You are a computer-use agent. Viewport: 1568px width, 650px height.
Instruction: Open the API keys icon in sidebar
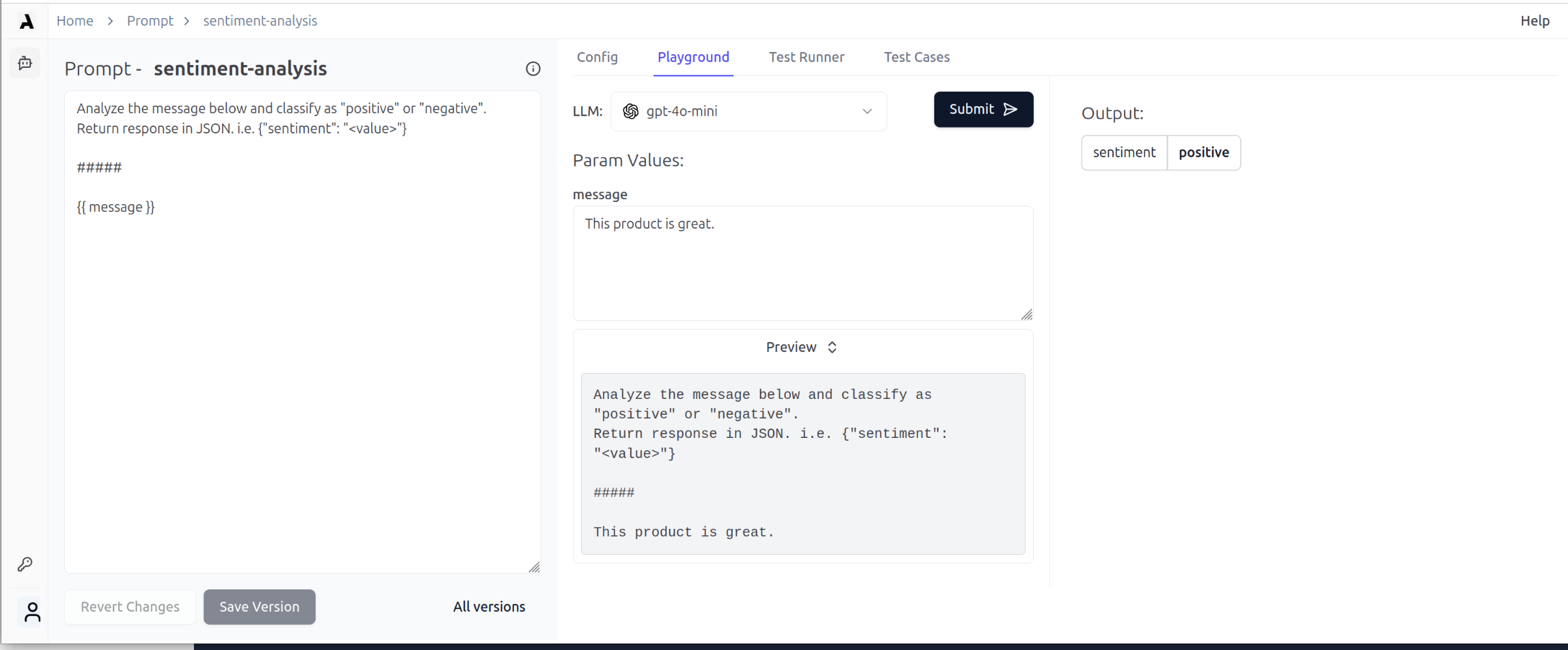[25, 564]
